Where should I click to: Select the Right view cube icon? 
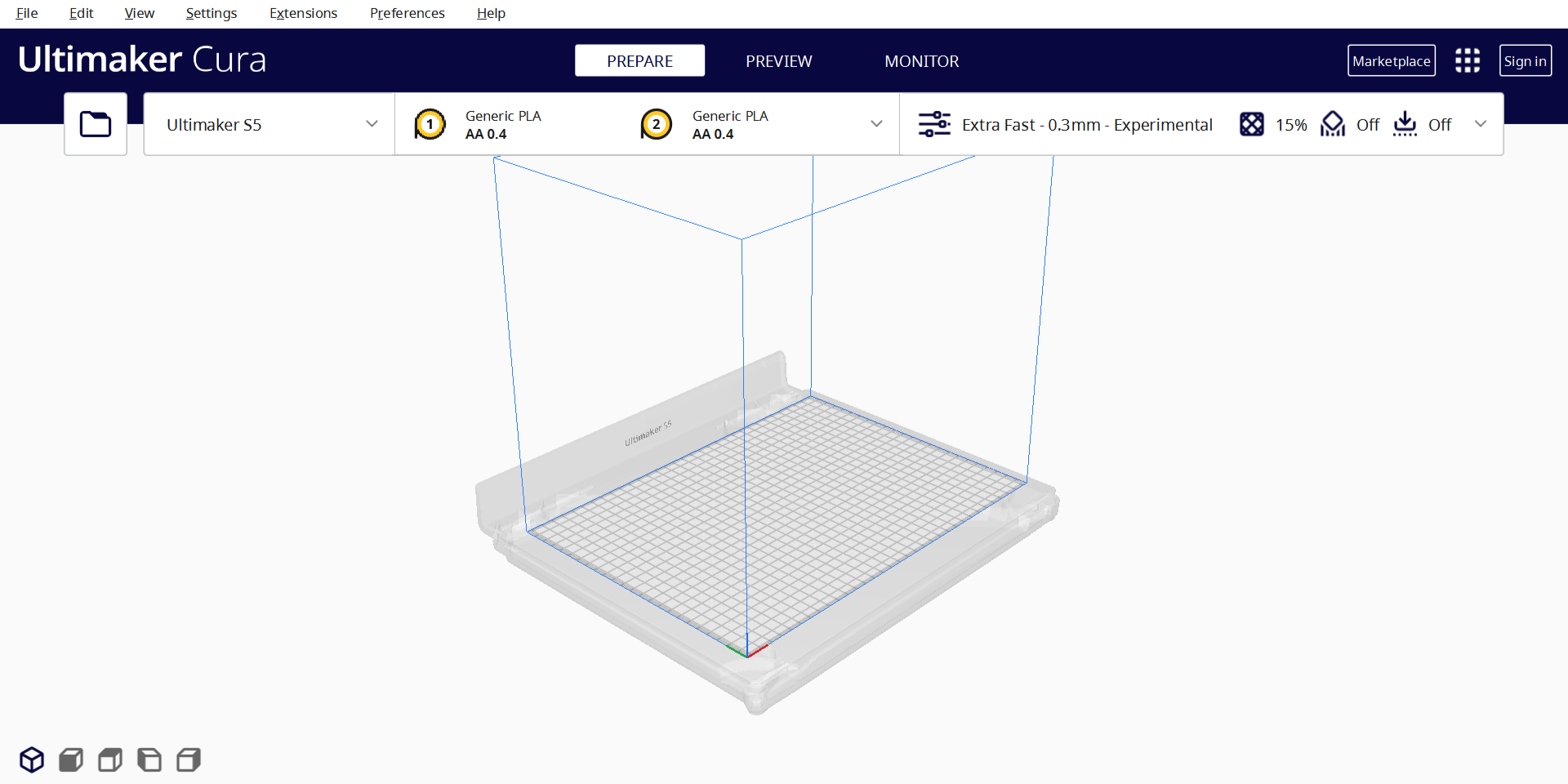[189, 759]
